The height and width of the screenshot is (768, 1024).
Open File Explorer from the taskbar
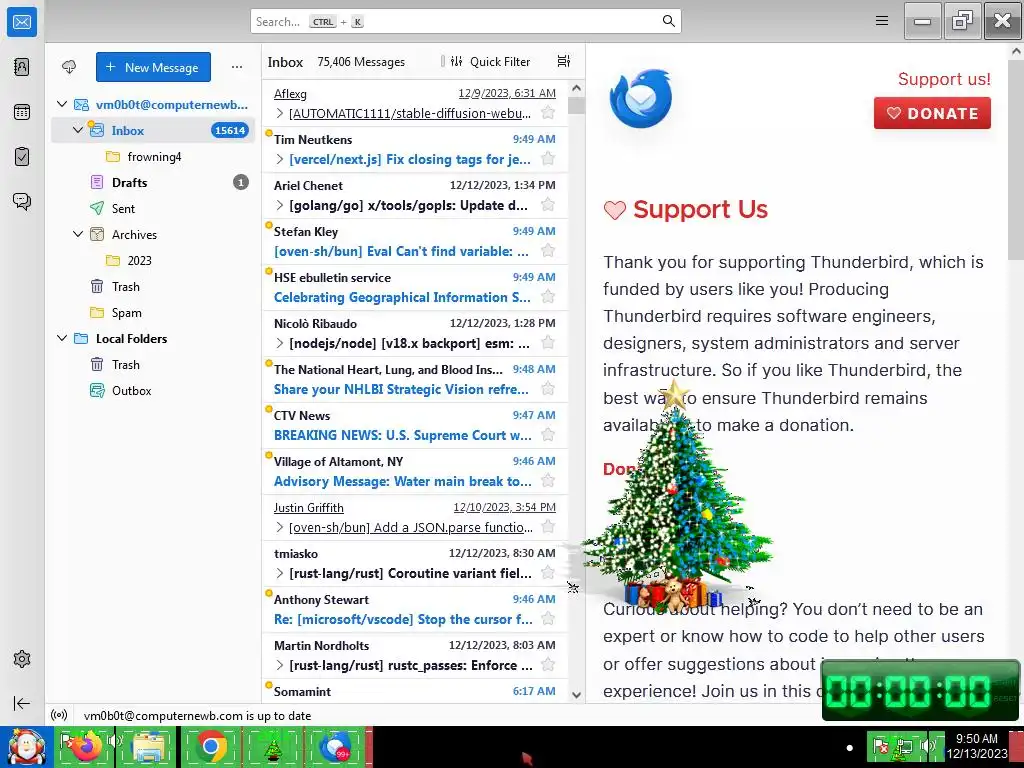(x=148, y=746)
